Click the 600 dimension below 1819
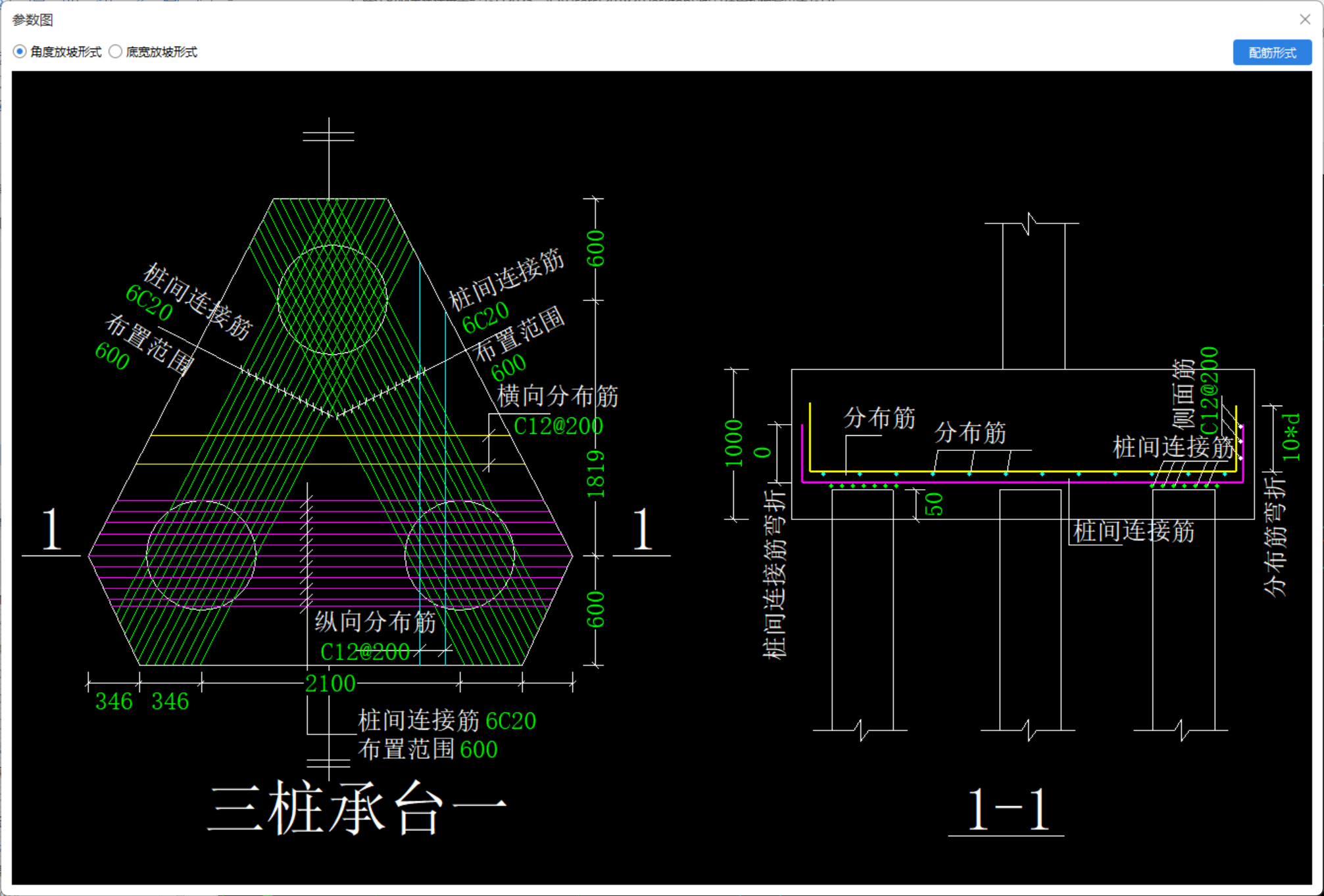Viewport: 1324px width, 896px height. click(595, 610)
